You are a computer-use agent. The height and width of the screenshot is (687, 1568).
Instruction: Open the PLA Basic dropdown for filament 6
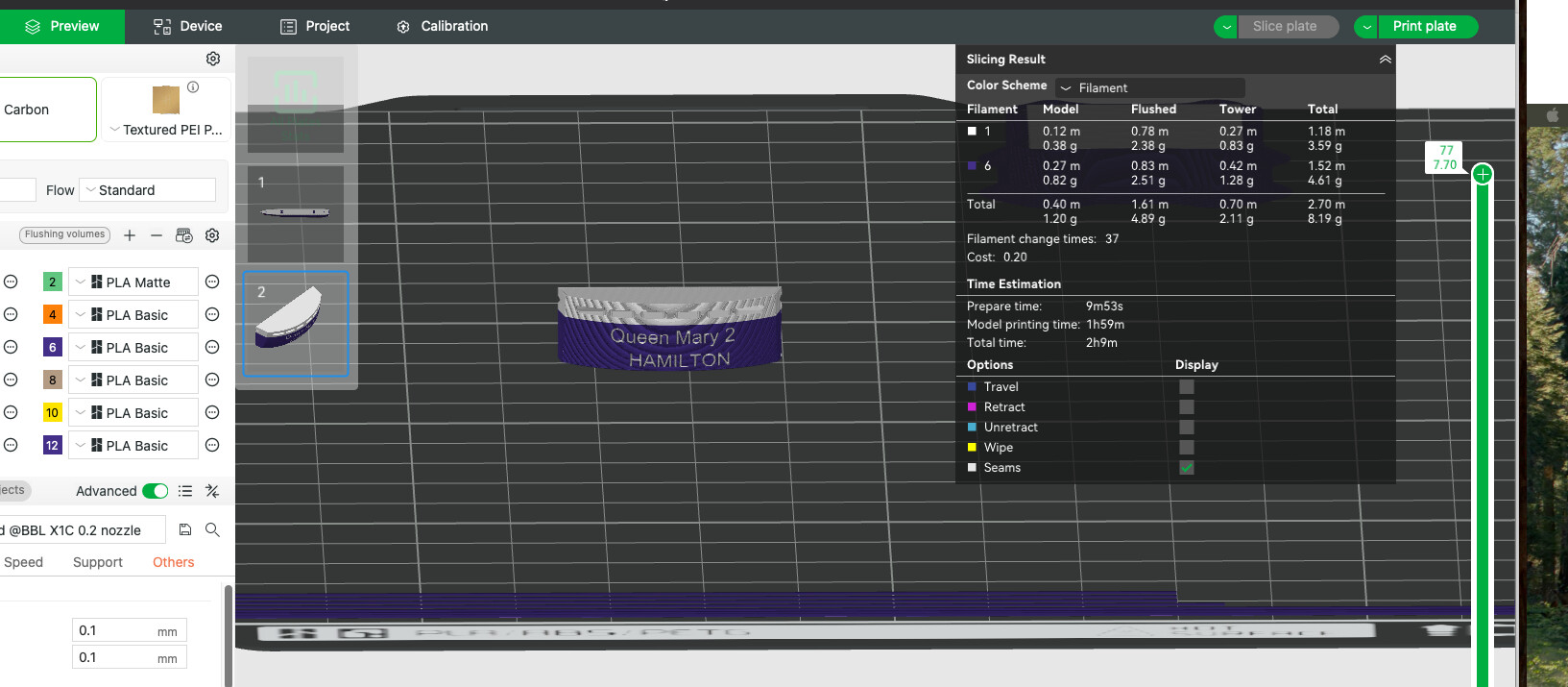click(134, 347)
